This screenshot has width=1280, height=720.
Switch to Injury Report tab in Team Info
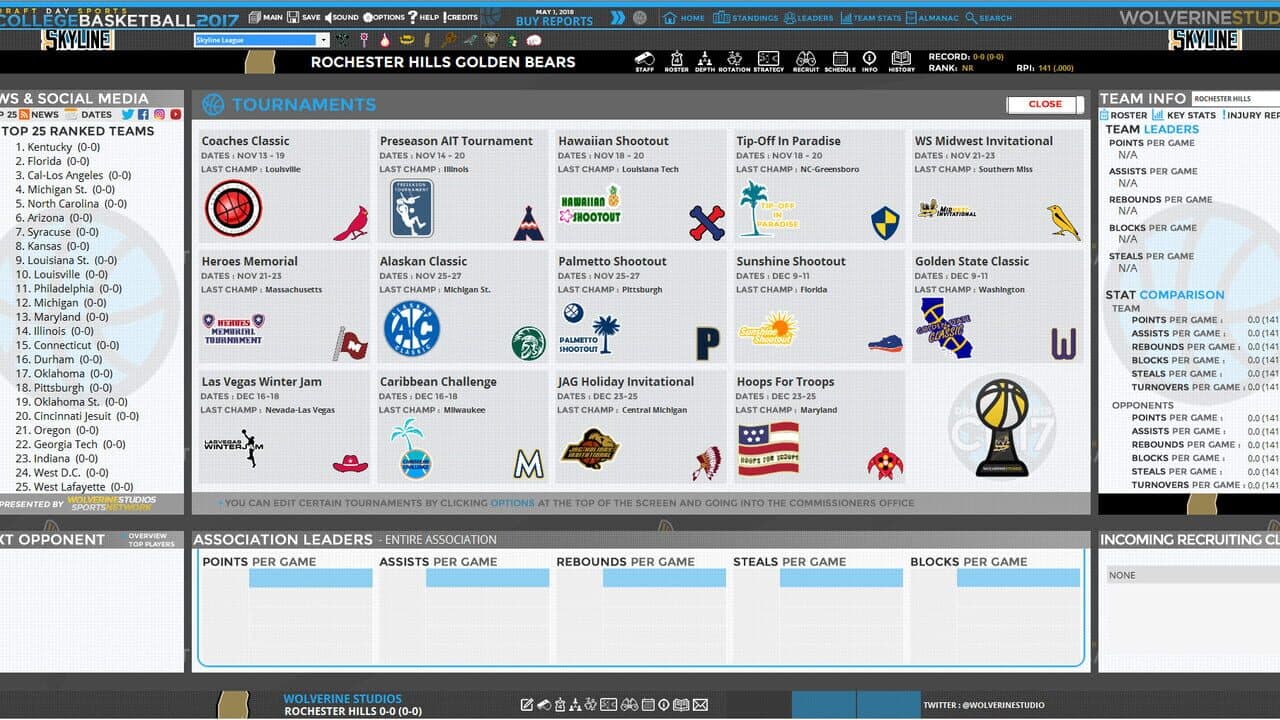1250,115
